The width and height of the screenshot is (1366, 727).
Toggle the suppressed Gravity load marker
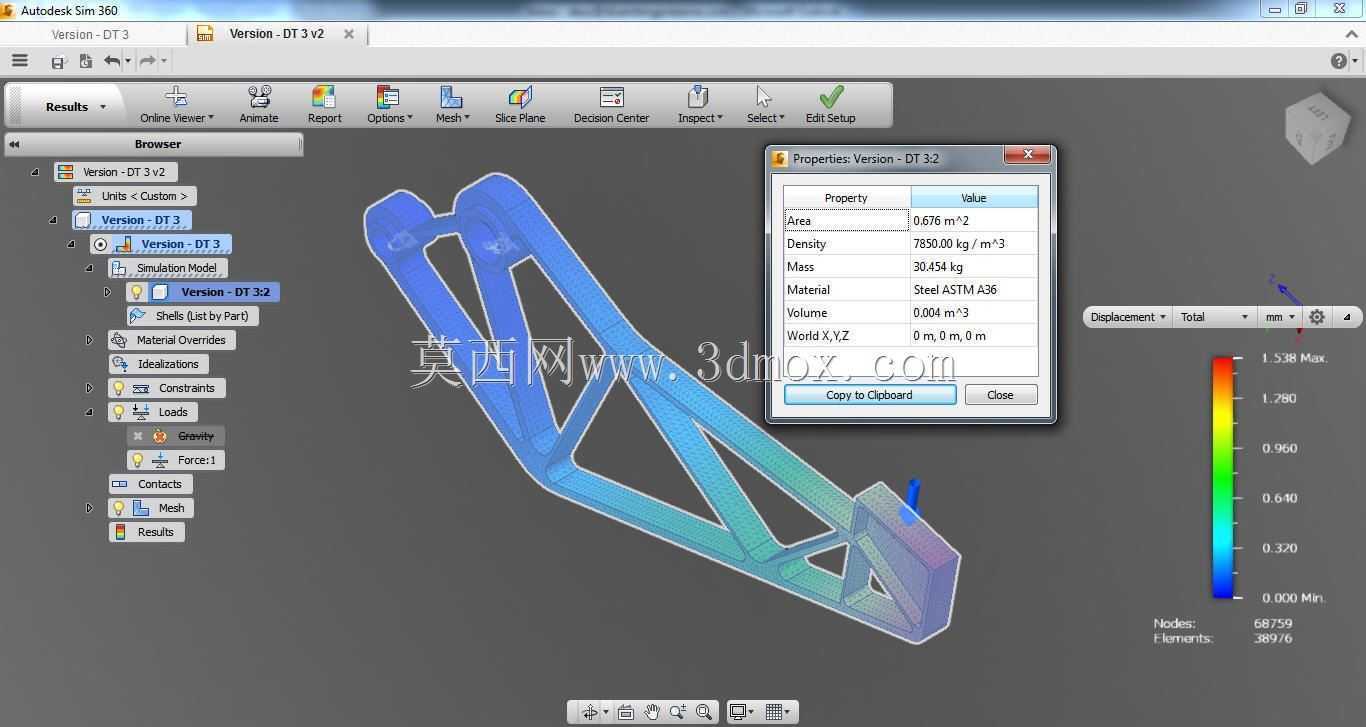(x=138, y=436)
